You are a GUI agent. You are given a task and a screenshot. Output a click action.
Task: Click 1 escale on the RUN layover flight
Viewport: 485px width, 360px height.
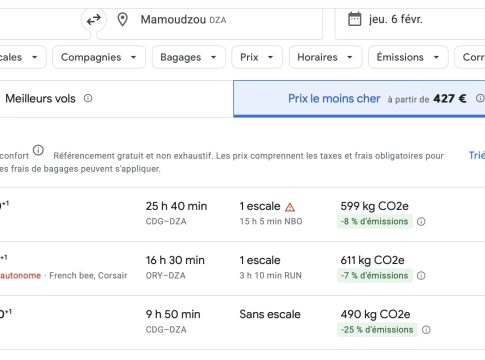pyautogui.click(x=260, y=260)
